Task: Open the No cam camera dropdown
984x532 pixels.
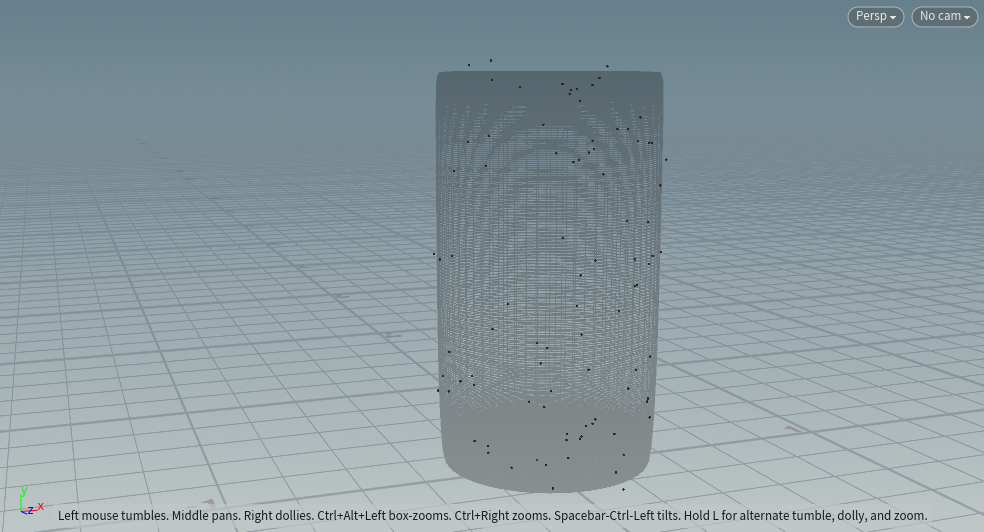Action: coord(944,16)
